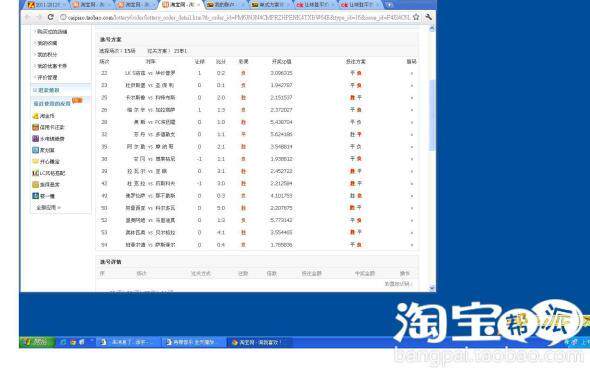Image resolution: width=590 pixels, height=368 pixels.
Task: Open match row 22 team names link
Action: pyautogui.click(x=150, y=73)
